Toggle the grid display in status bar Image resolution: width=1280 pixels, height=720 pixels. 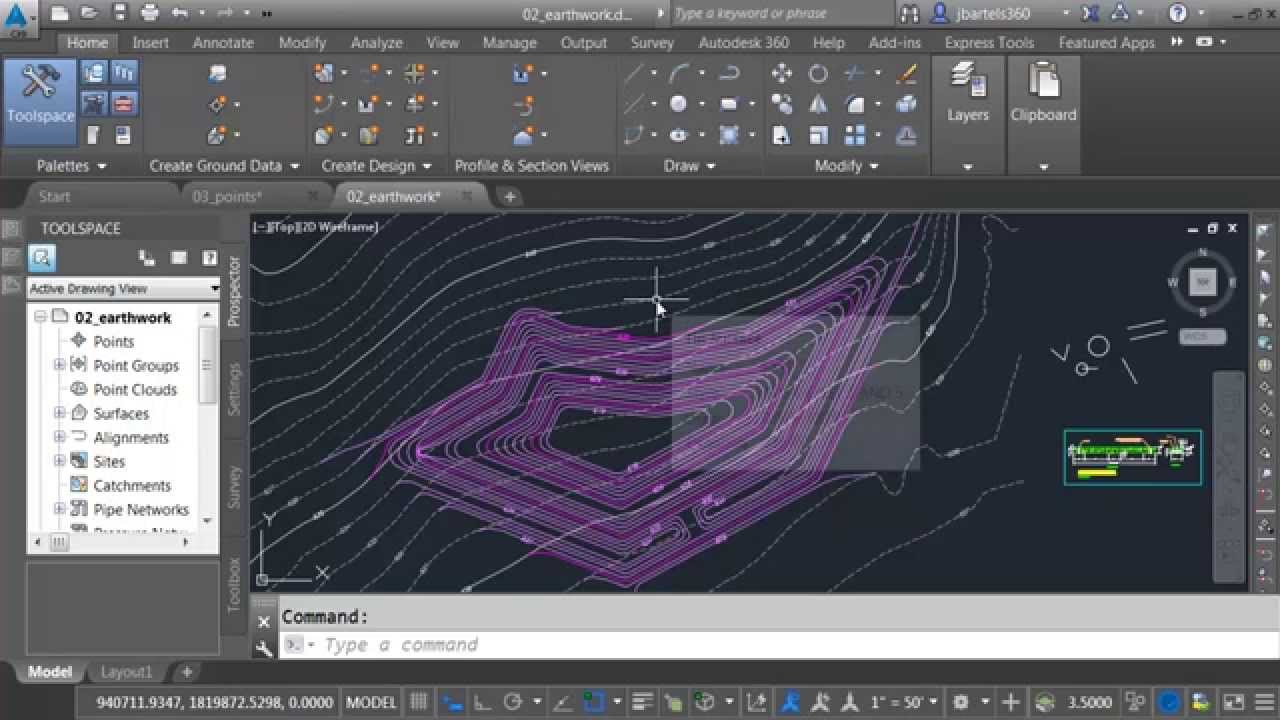[419, 702]
